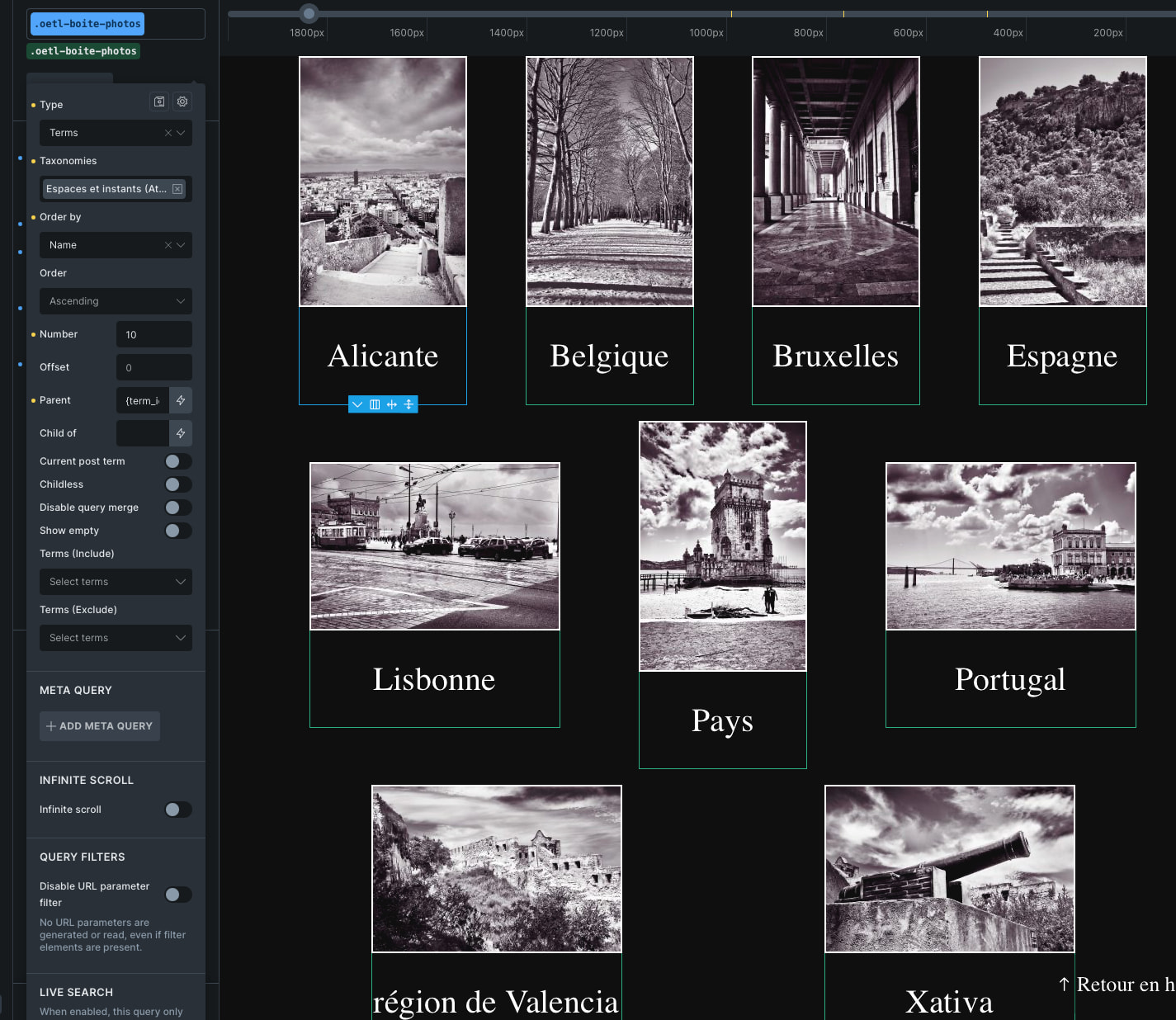Click the horizontal stretch arrows icon
Screen dimensions: 1176x1020
click(392, 404)
